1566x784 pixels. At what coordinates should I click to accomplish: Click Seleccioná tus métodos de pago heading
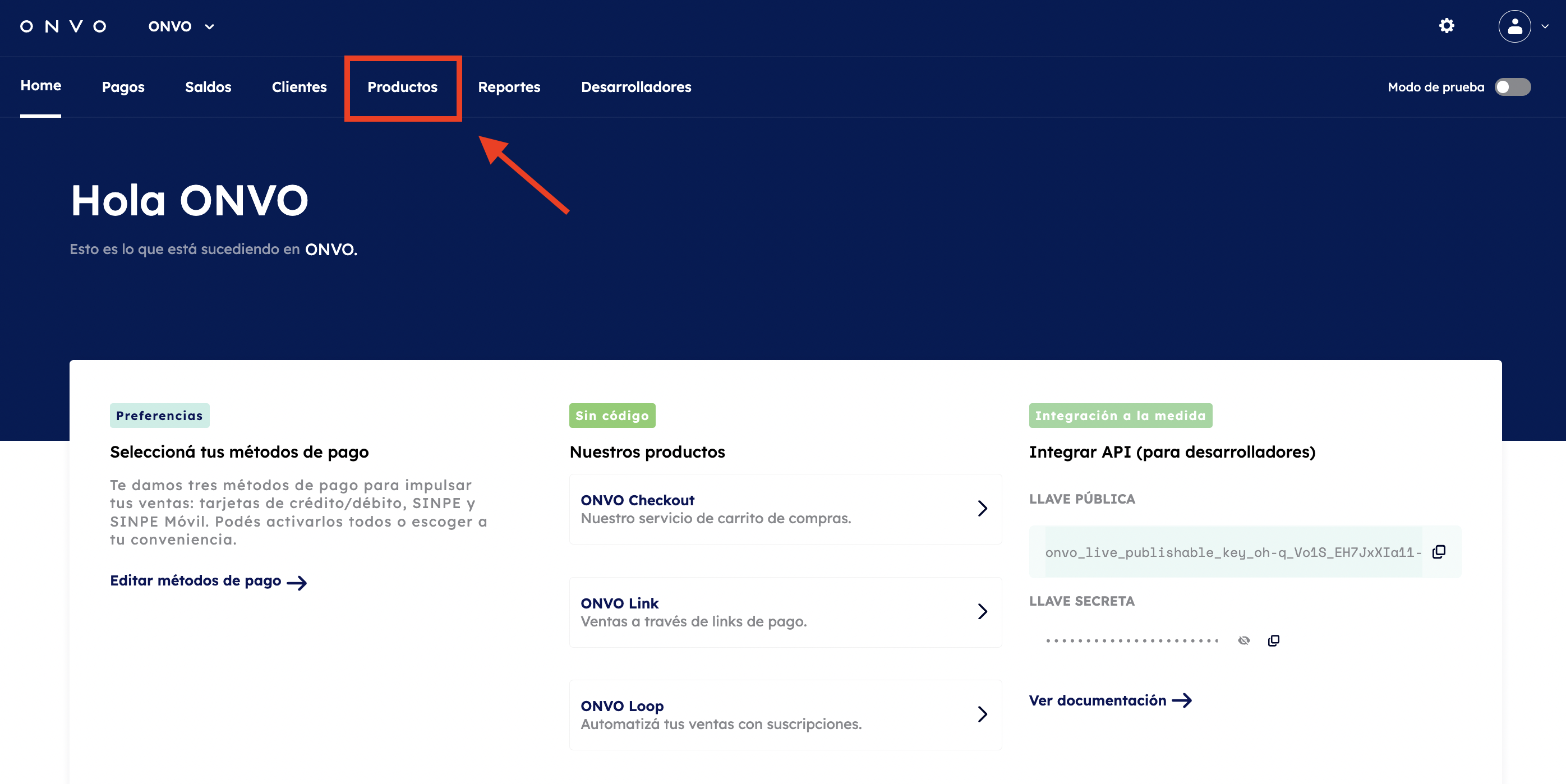pyautogui.click(x=239, y=452)
